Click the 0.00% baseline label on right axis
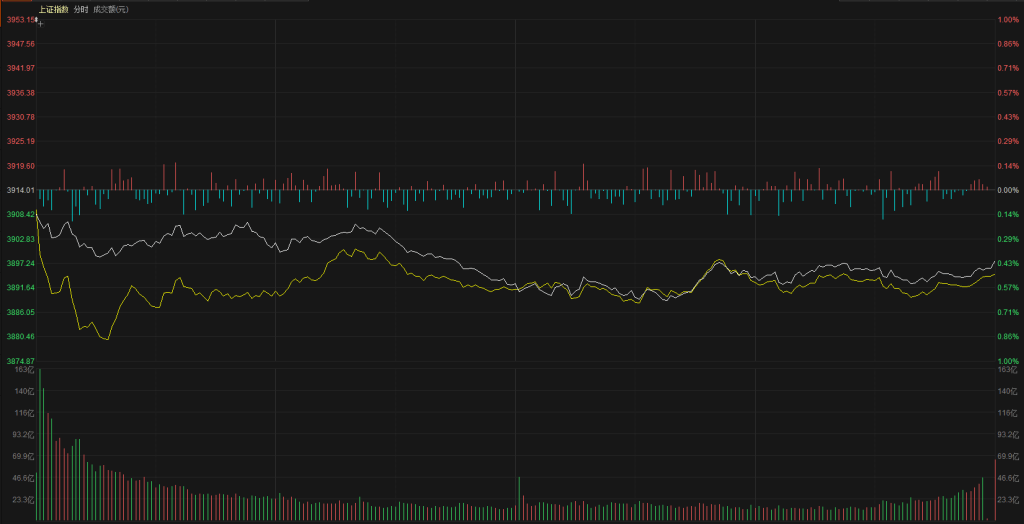The width and height of the screenshot is (1024, 524). pyautogui.click(x=1007, y=190)
